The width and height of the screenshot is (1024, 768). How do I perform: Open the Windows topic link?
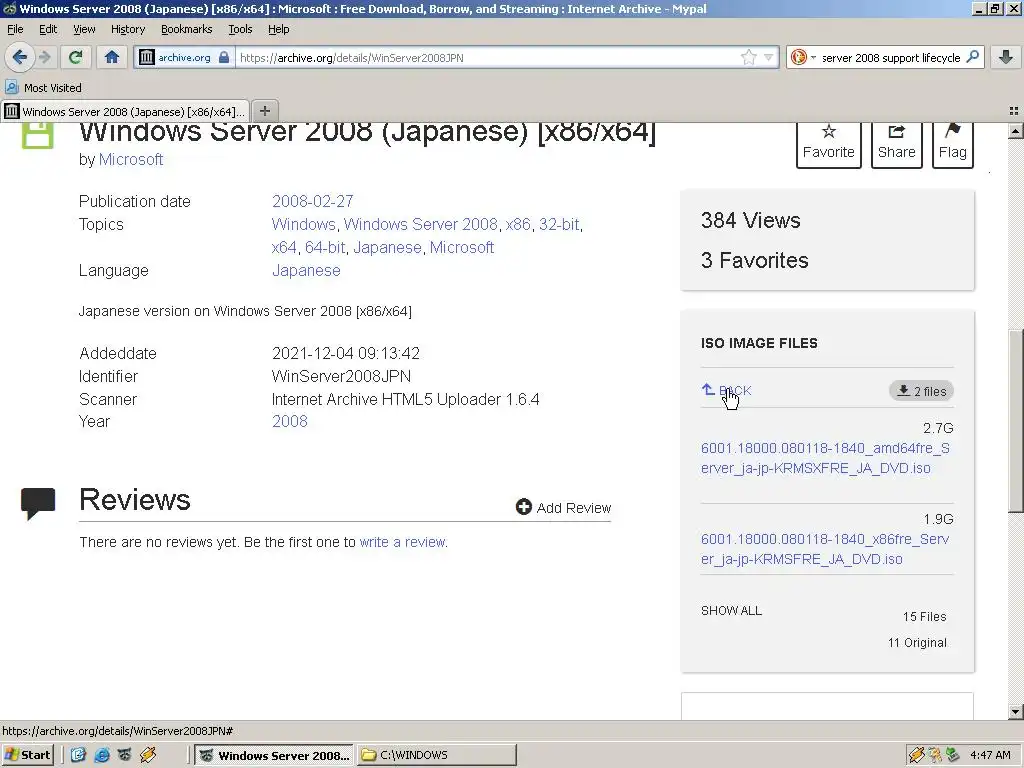(304, 224)
